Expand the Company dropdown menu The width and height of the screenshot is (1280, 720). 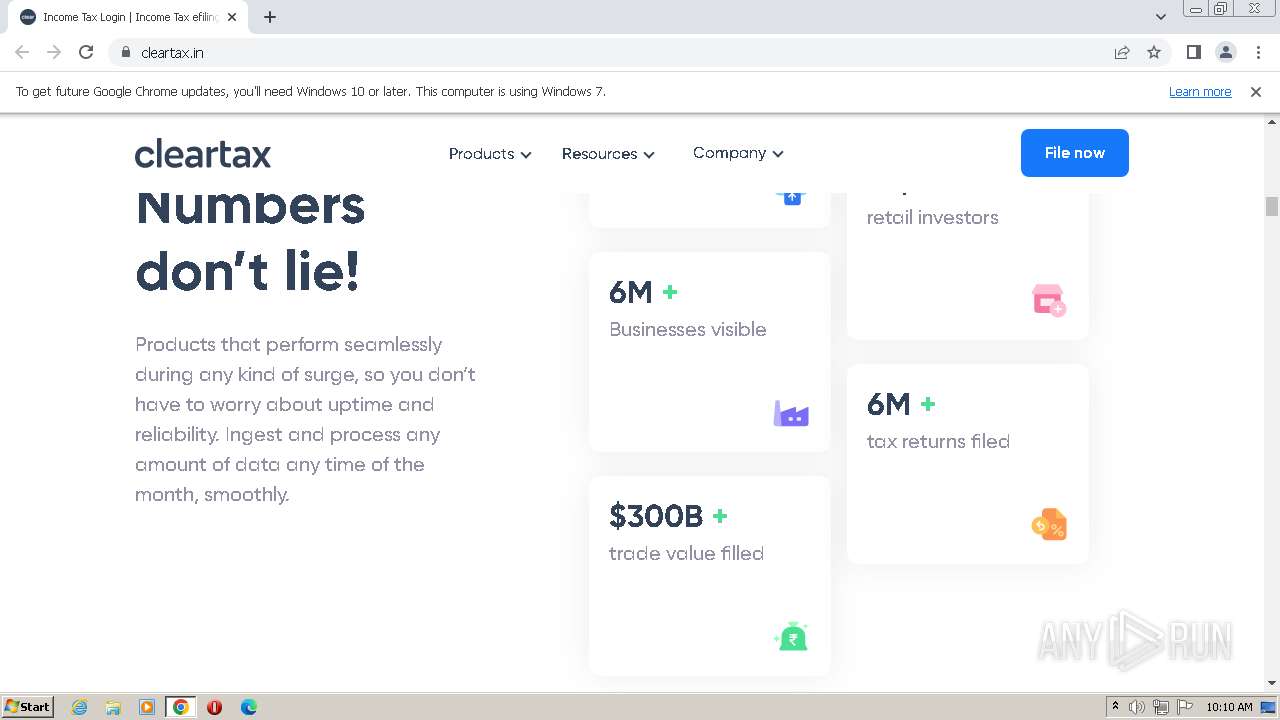(x=738, y=153)
